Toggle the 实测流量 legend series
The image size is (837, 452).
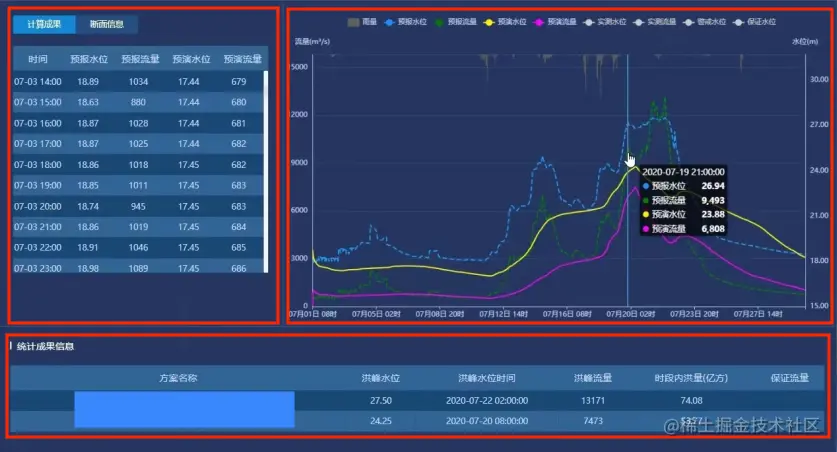click(655, 22)
